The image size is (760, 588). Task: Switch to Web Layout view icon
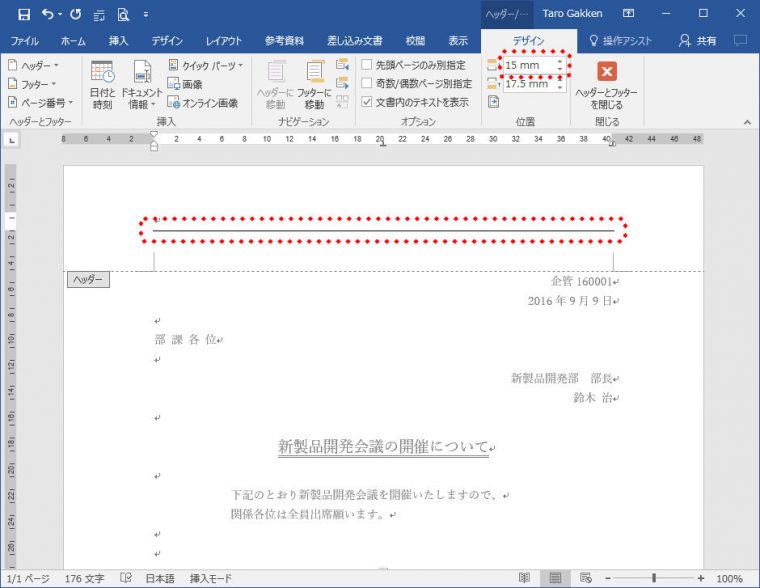click(x=586, y=578)
